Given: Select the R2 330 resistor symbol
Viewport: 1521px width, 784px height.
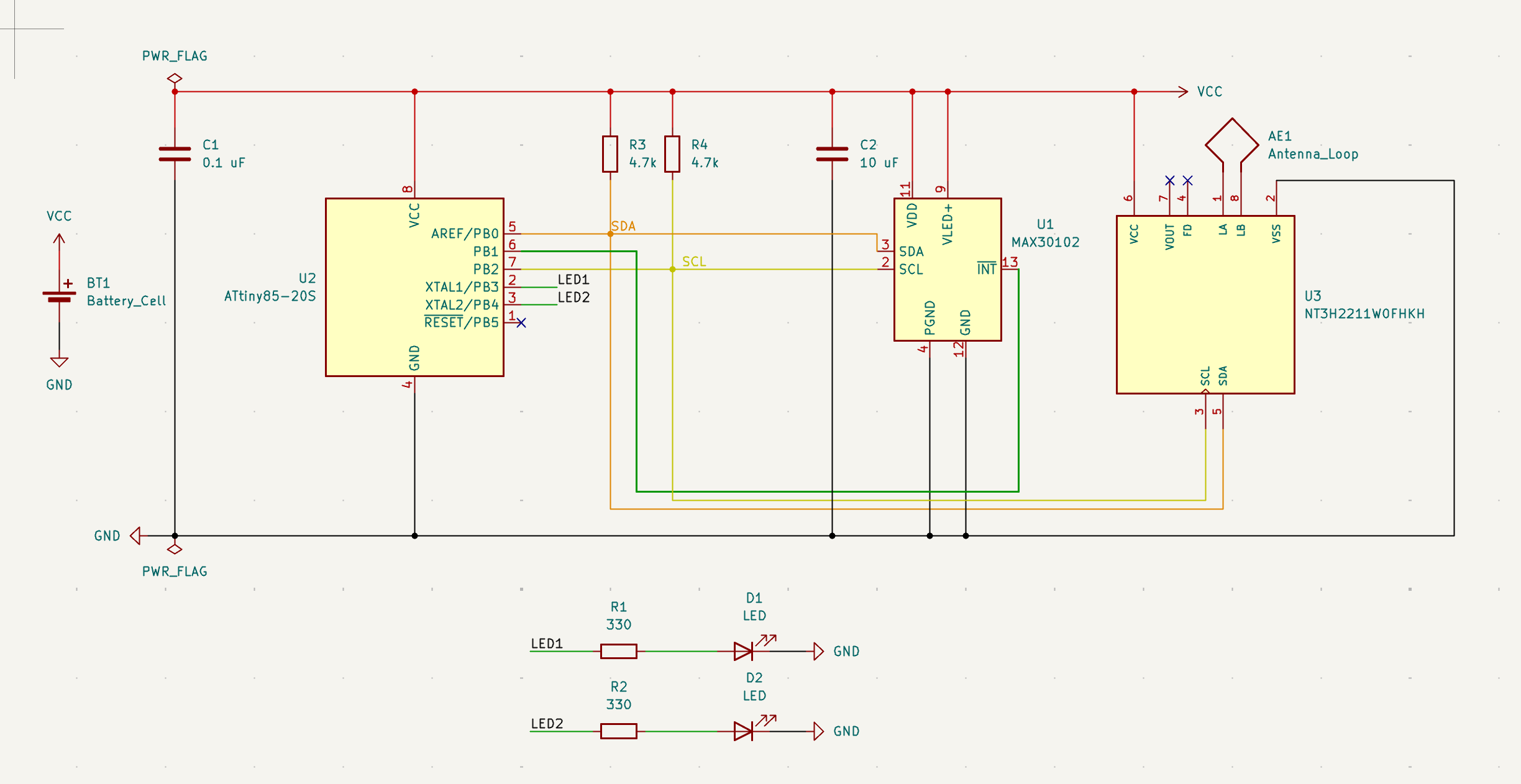Looking at the screenshot, I should pos(619,731).
